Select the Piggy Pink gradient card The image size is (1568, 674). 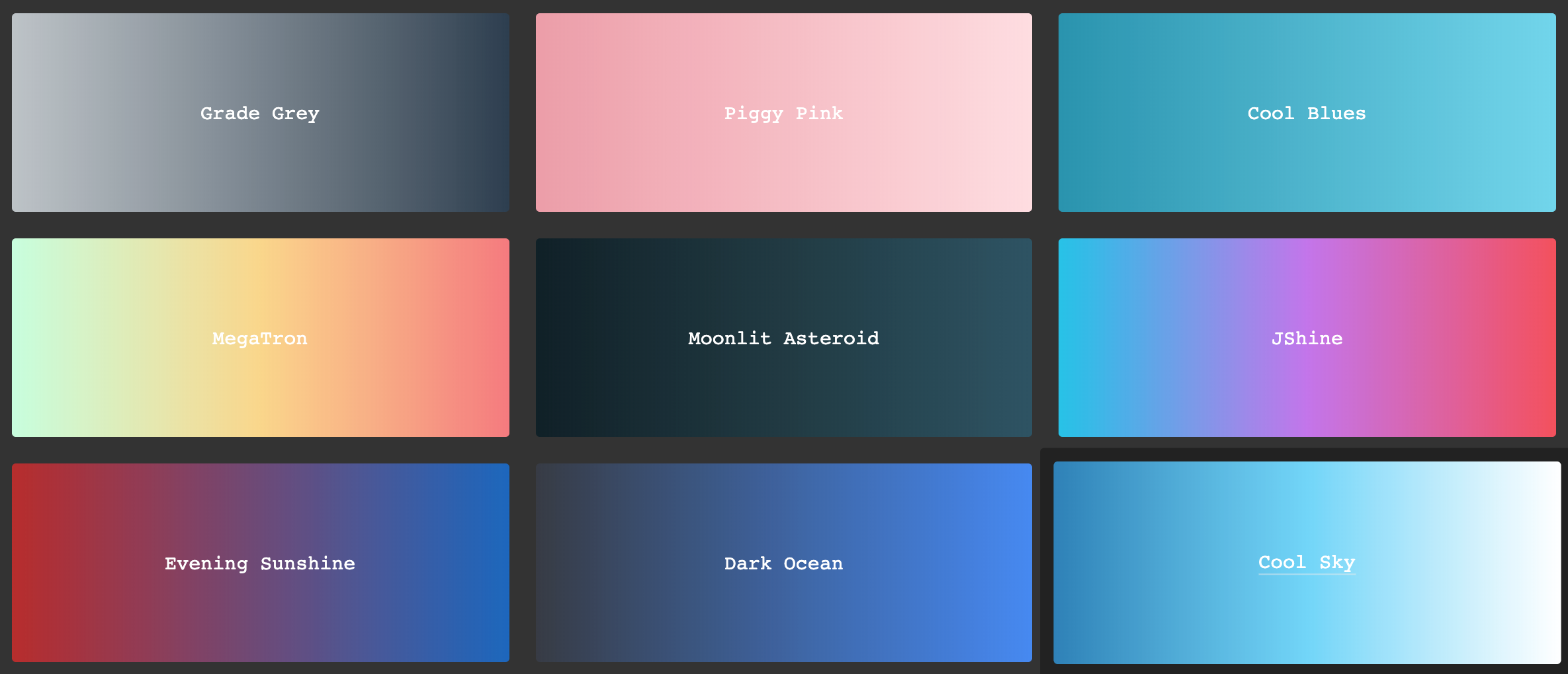[783, 113]
